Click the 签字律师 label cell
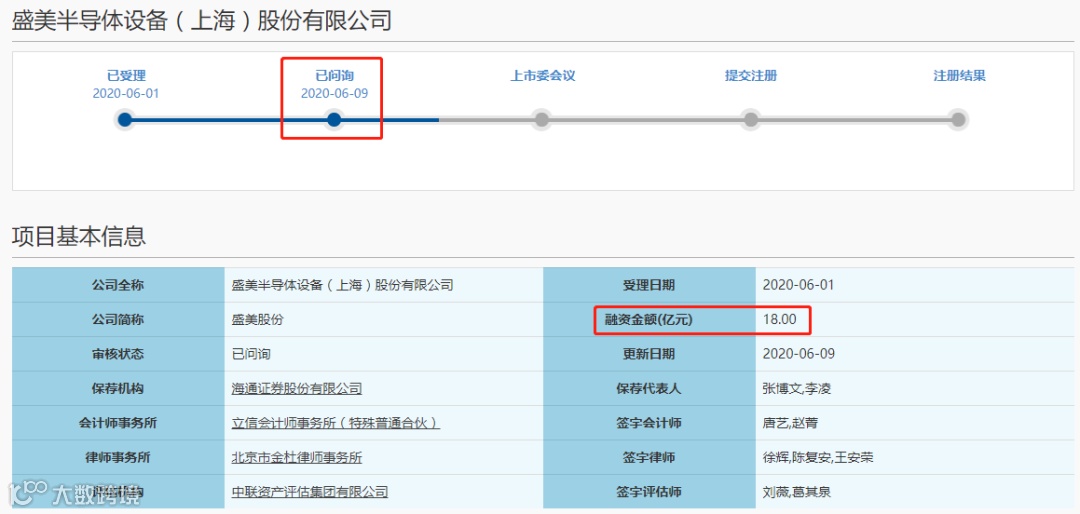 pyautogui.click(x=649, y=458)
